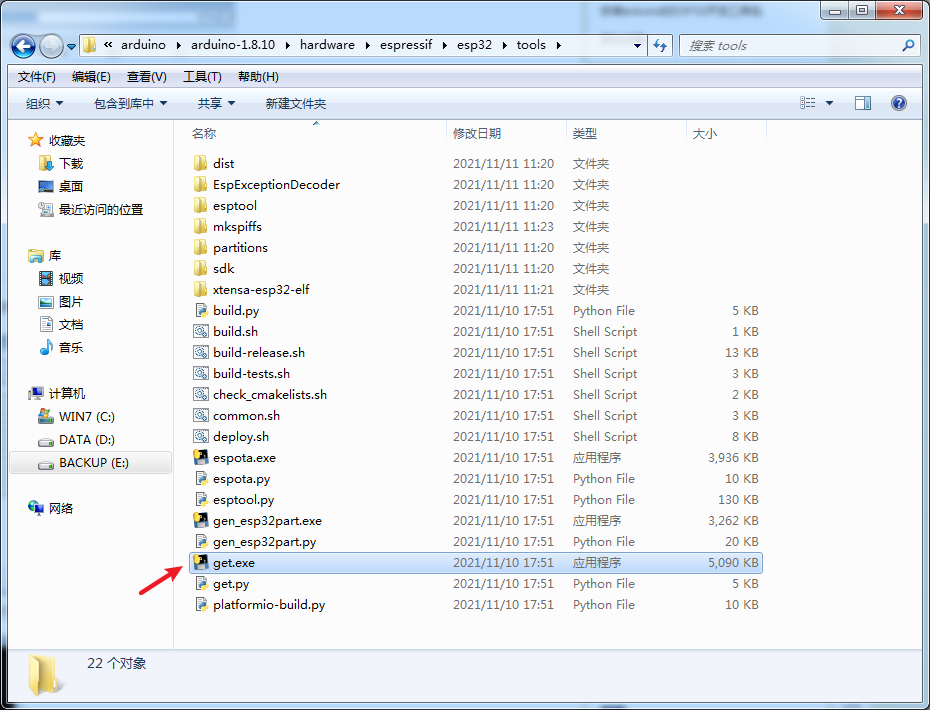Click the search magnifier icon
This screenshot has width=930, height=710.
pos(908,46)
